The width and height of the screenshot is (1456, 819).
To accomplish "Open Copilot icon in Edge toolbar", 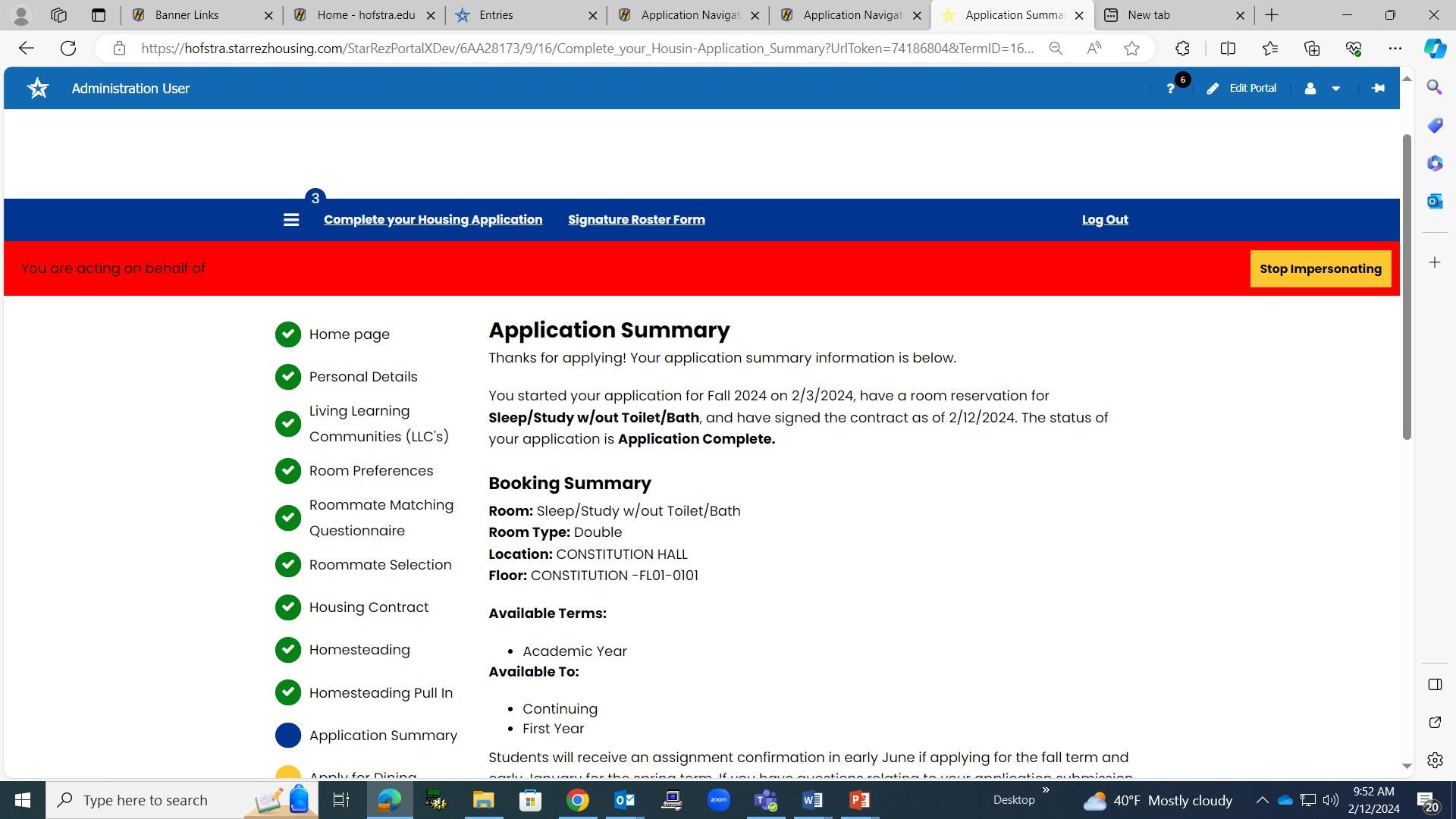I will (1434, 49).
